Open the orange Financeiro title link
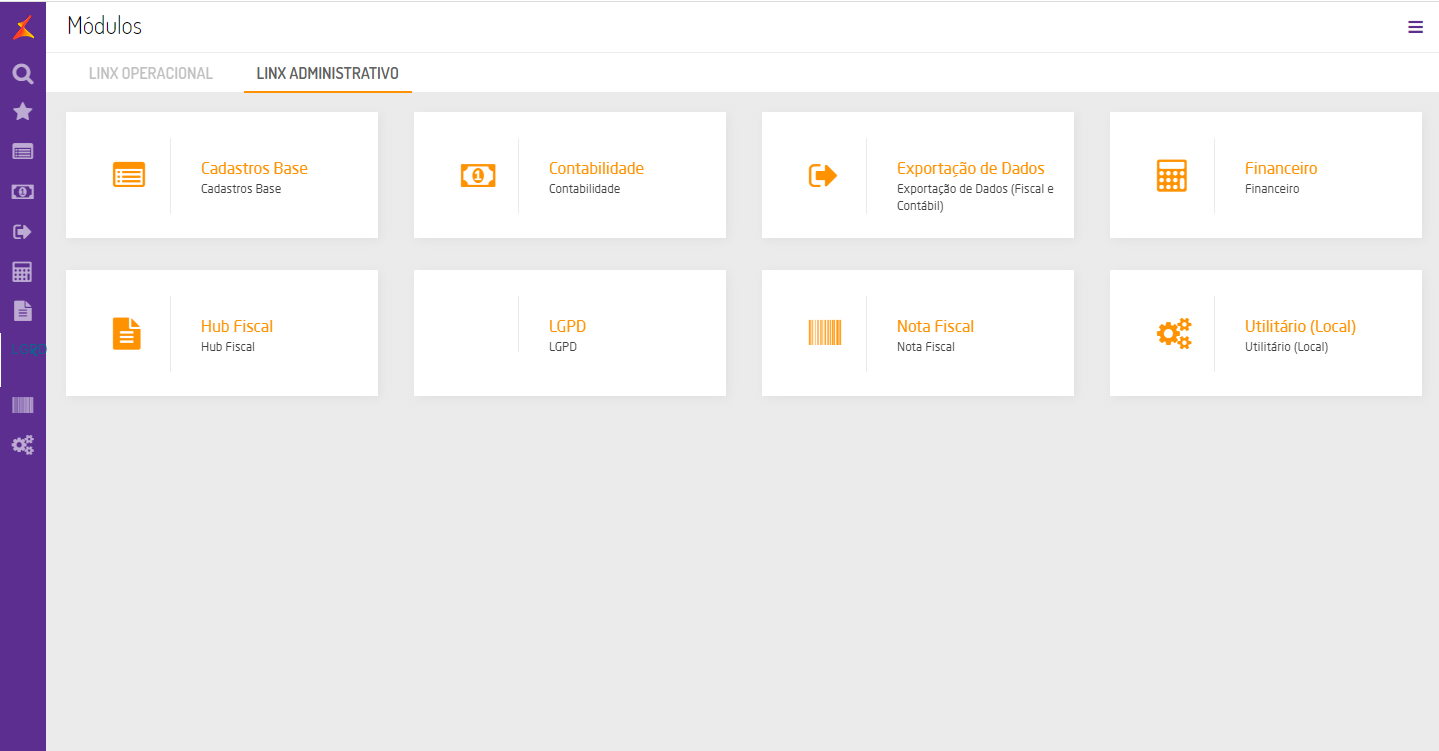 (1281, 168)
